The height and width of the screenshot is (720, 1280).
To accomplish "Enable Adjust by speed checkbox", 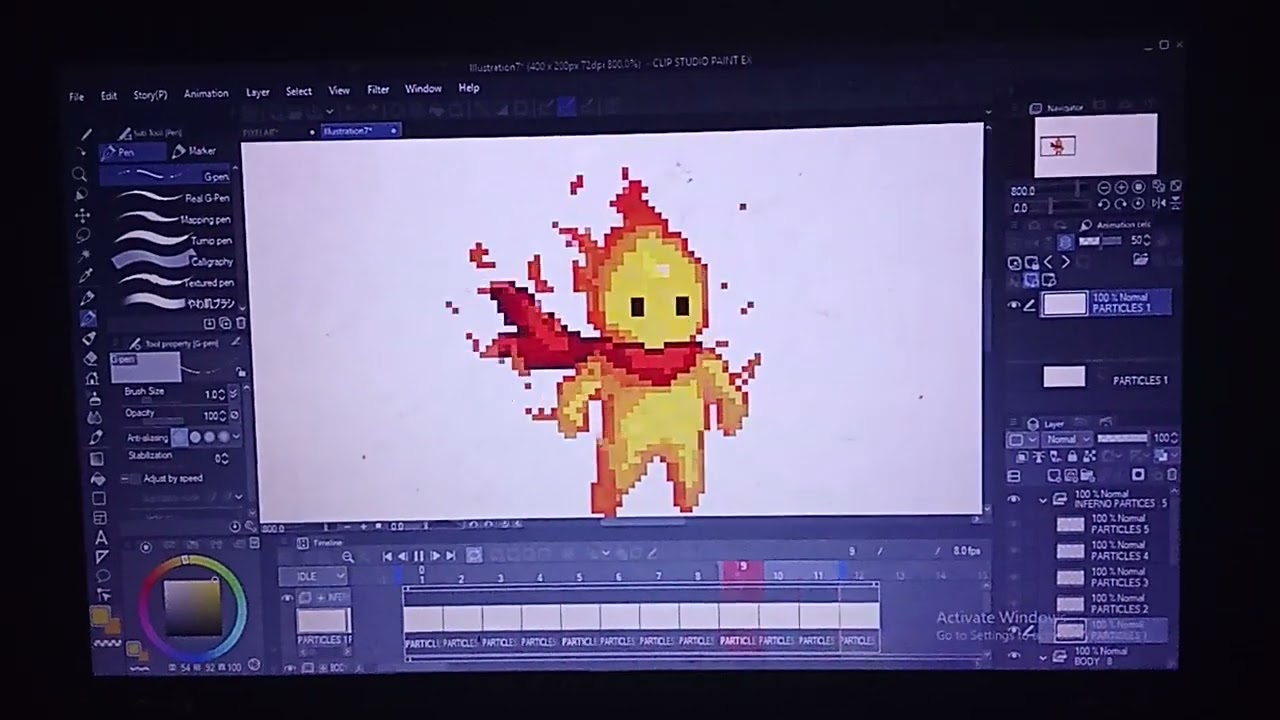I will coord(135,479).
